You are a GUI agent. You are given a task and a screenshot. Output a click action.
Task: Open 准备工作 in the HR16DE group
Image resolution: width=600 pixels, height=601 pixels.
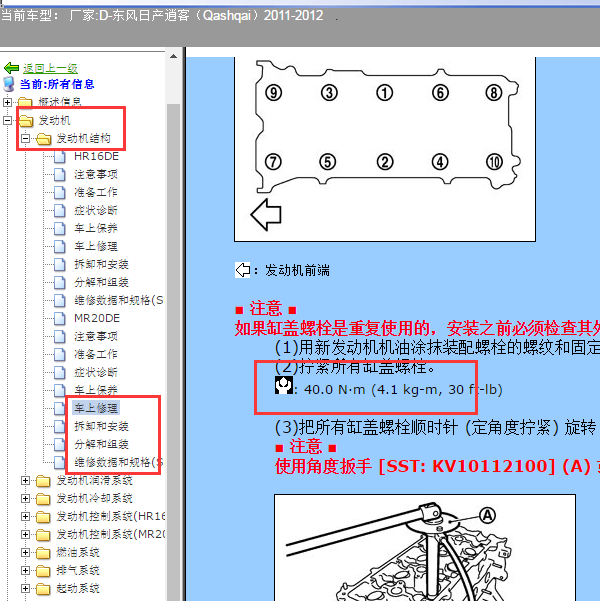pyautogui.click(x=96, y=192)
